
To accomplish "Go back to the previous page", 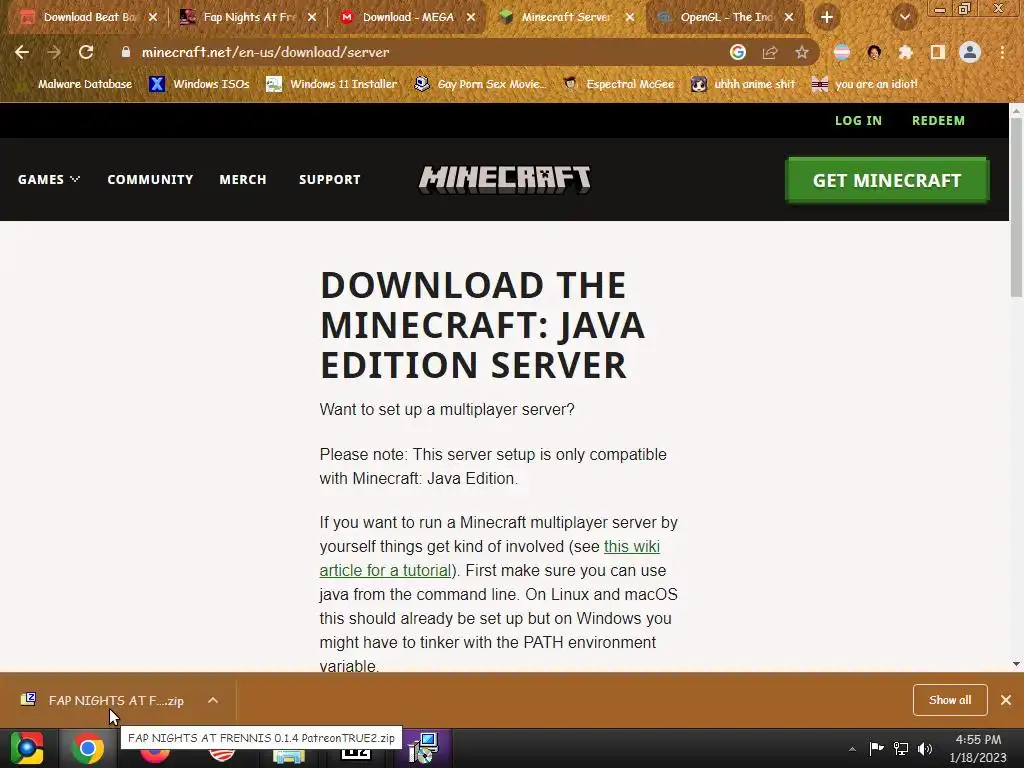I will [x=22, y=52].
